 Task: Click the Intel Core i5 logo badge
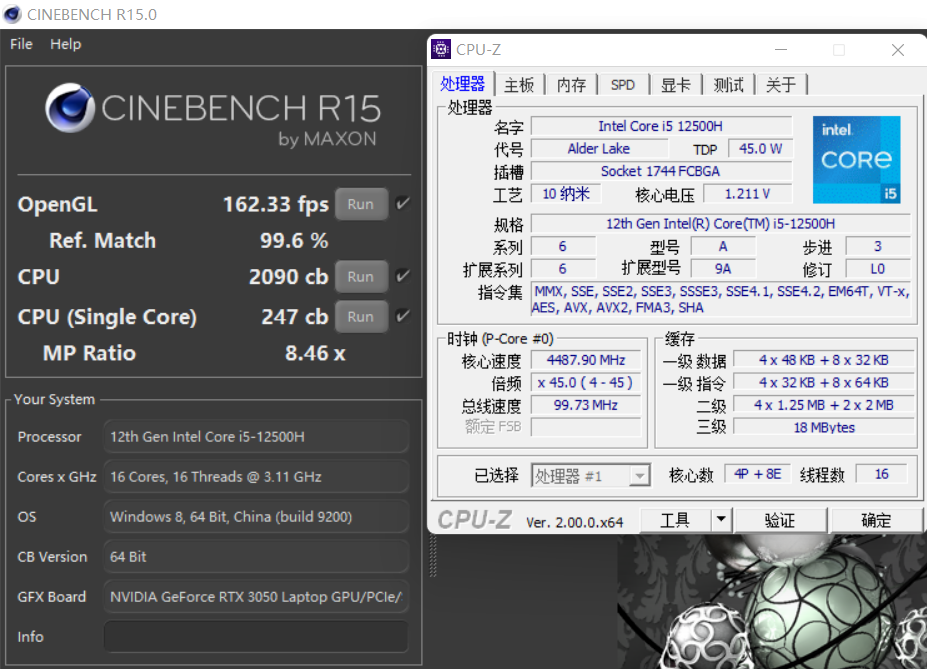coord(856,160)
